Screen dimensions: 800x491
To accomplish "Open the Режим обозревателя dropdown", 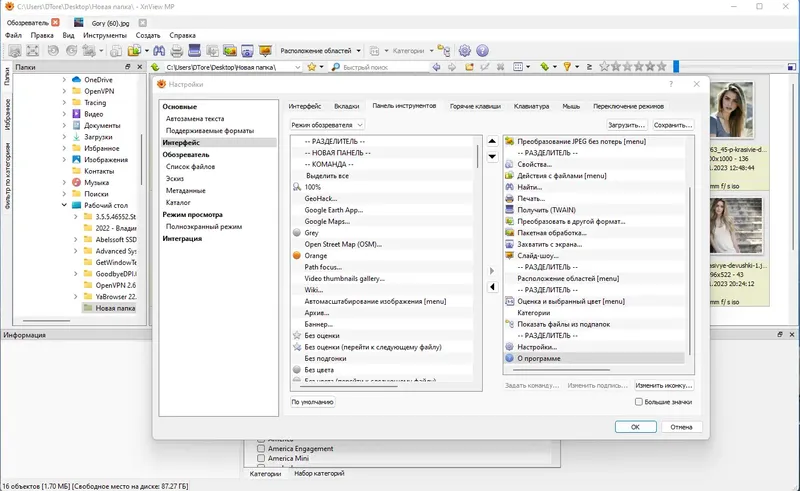I will 327,125.
